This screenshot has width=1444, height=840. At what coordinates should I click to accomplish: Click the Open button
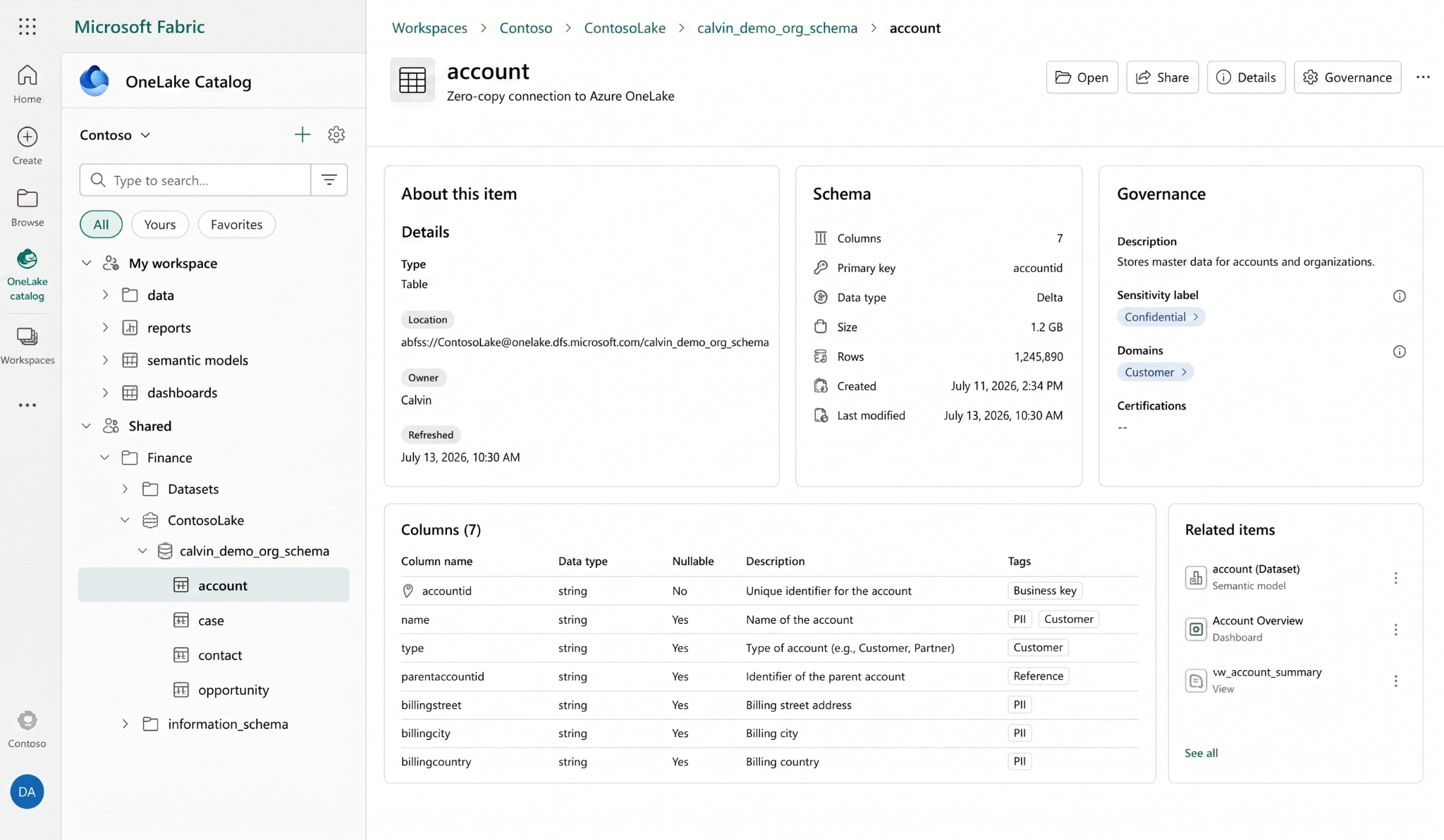(1082, 77)
